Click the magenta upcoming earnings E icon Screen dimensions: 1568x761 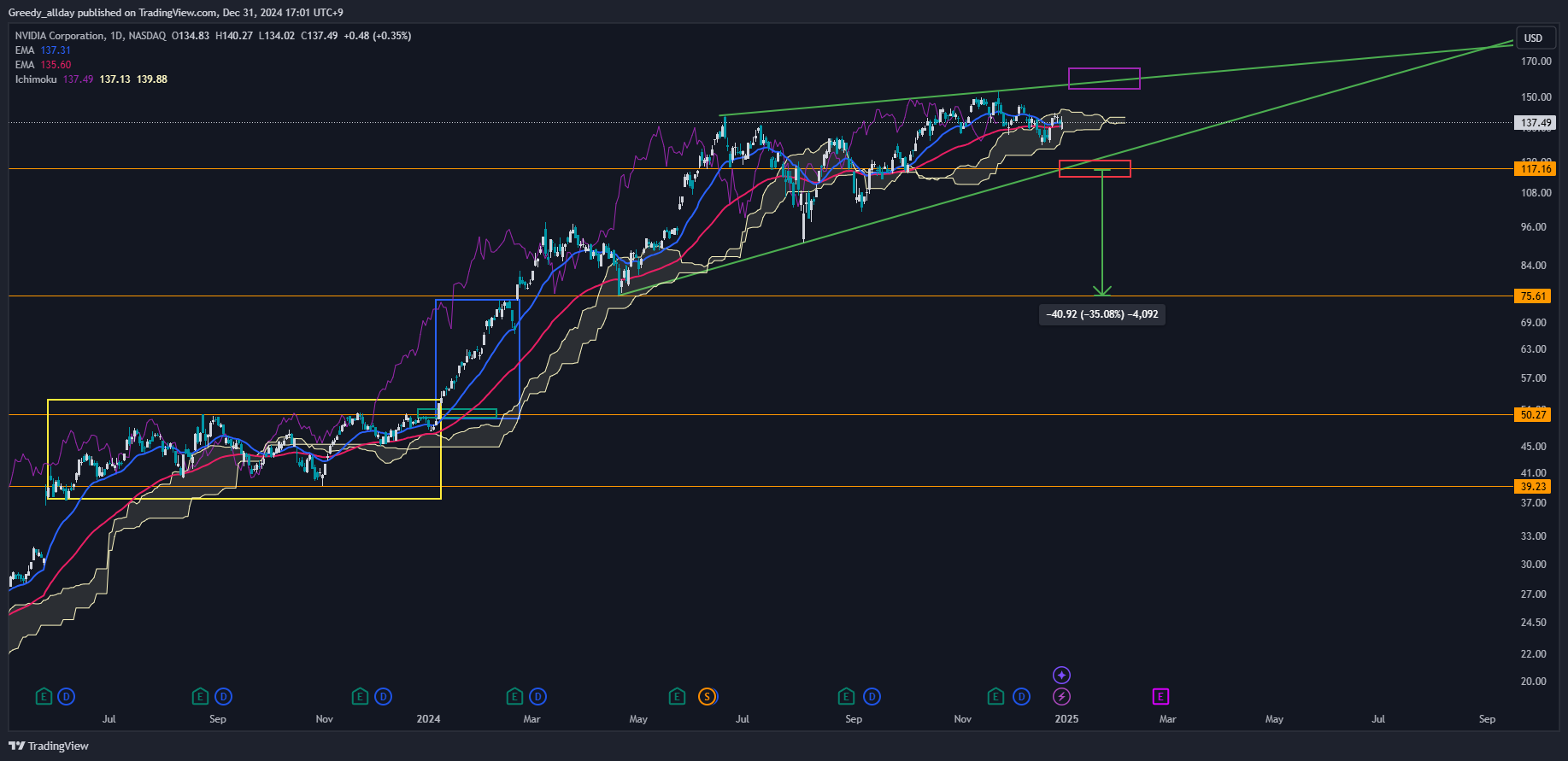pos(1160,697)
